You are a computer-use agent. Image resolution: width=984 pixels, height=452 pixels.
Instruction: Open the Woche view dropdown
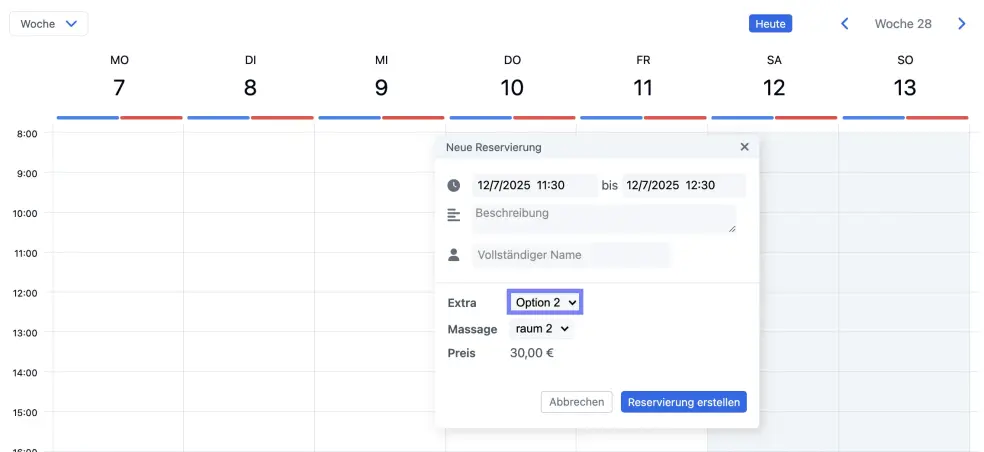(48, 24)
